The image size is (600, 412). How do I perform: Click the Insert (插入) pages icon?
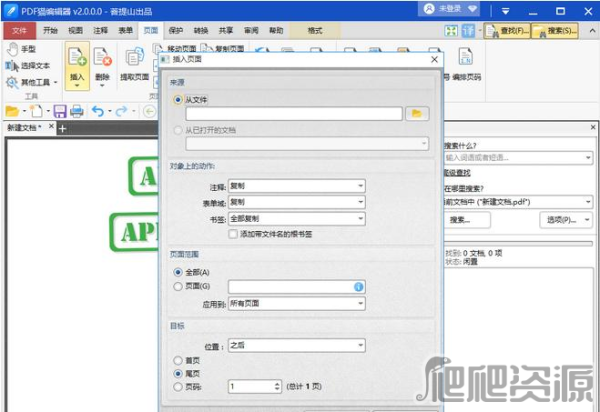coord(77,64)
